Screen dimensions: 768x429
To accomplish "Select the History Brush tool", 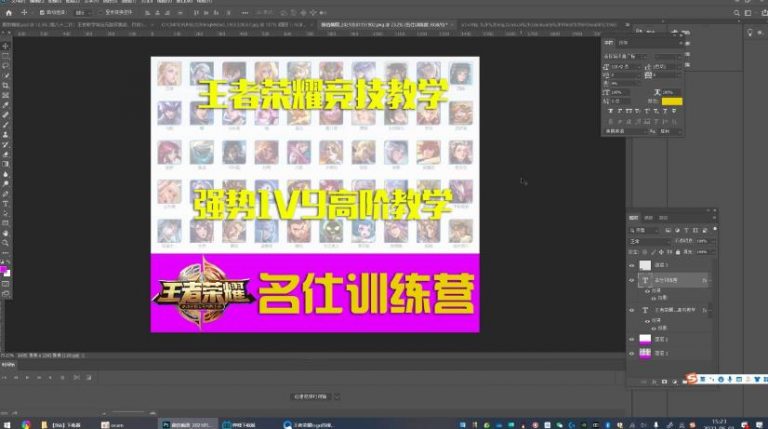I will 5,144.
